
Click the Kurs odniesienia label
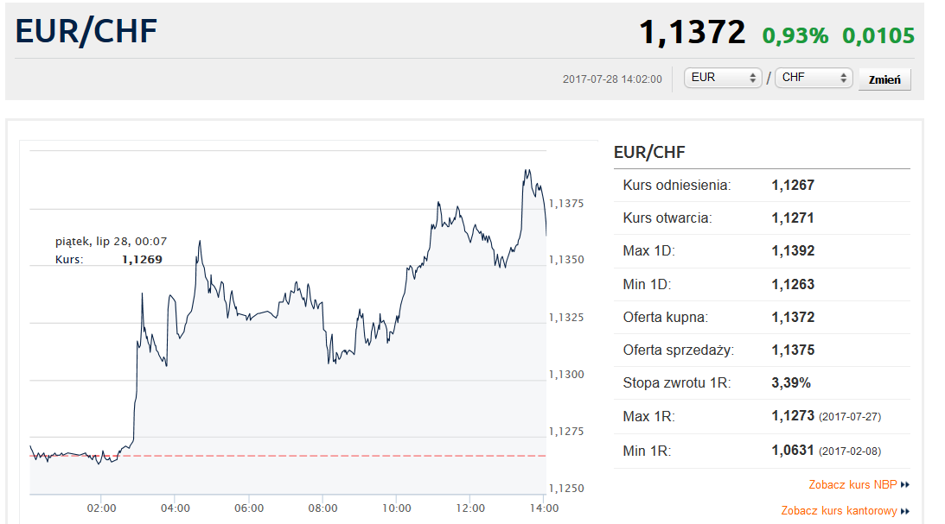pyautogui.click(x=677, y=185)
